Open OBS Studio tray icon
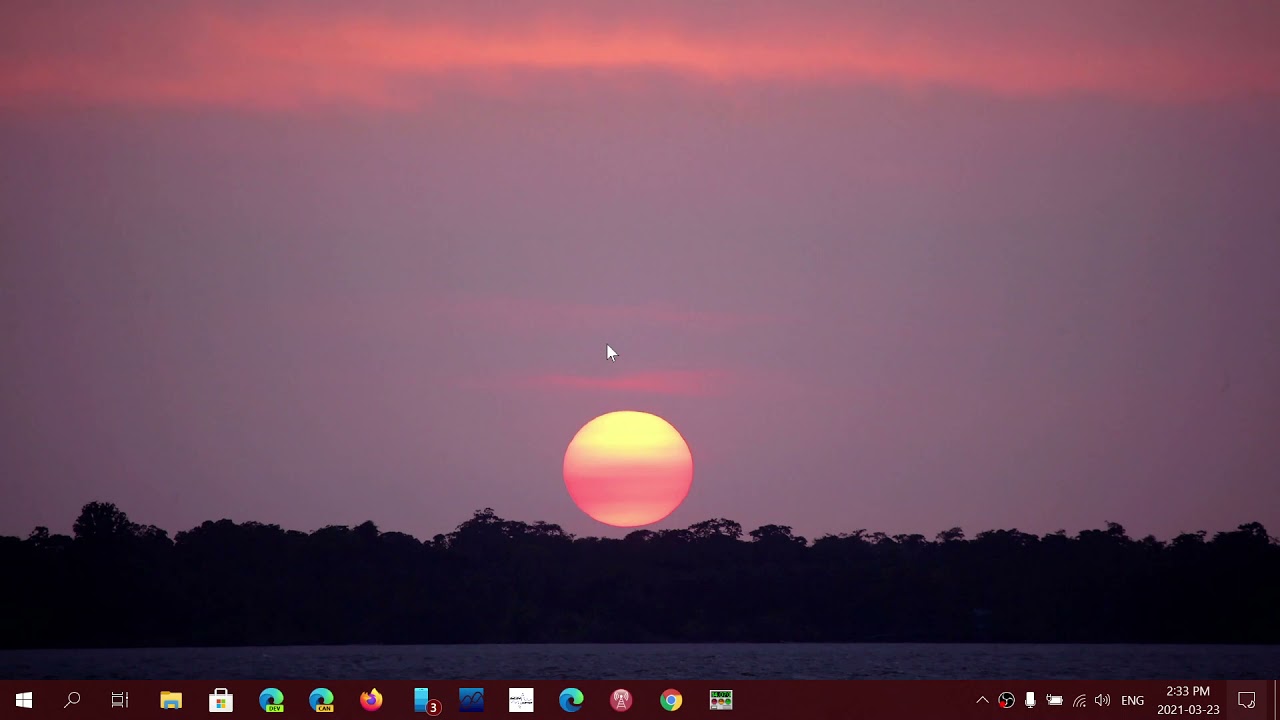 [x=1006, y=700]
